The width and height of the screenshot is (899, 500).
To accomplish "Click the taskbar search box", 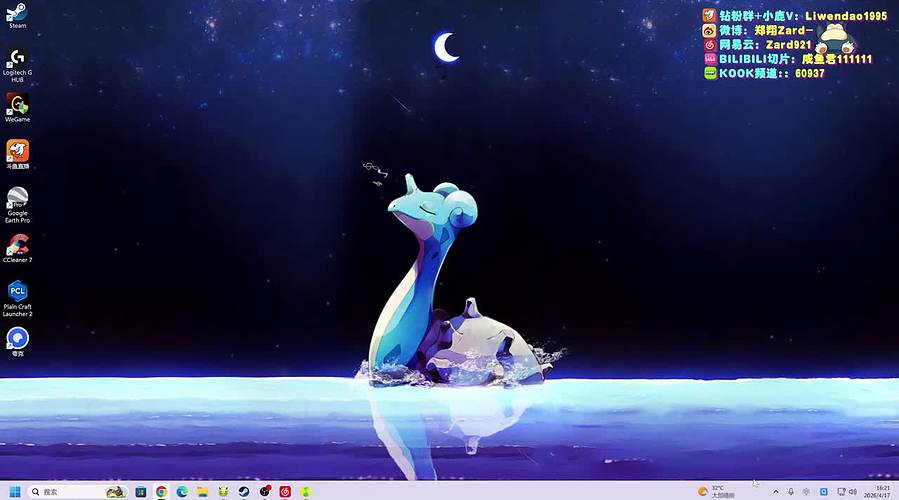I will (x=78, y=491).
